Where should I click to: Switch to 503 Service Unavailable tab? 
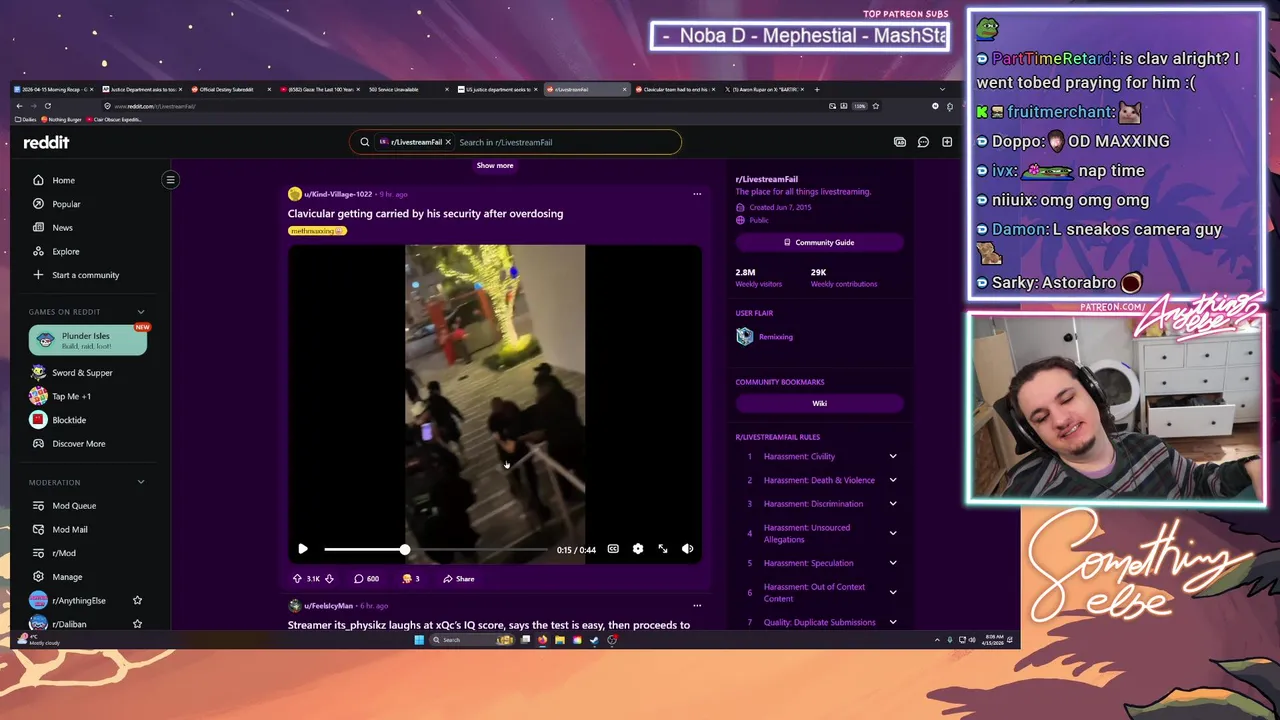pos(410,89)
